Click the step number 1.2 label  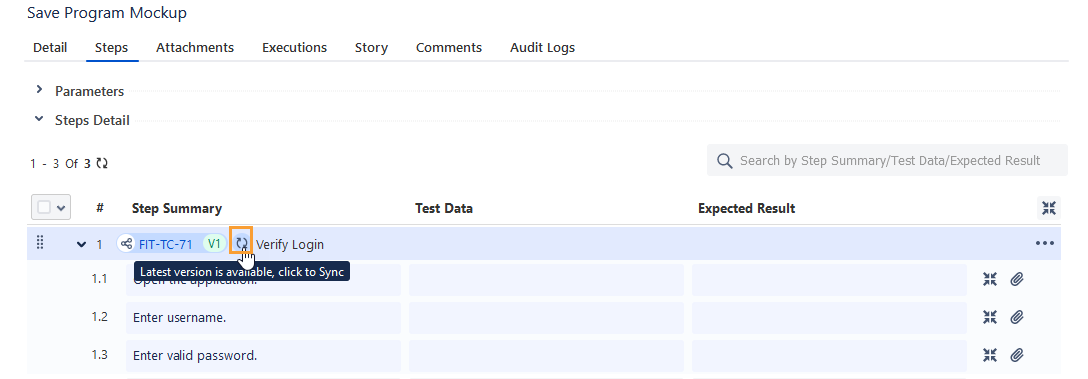(x=99, y=317)
